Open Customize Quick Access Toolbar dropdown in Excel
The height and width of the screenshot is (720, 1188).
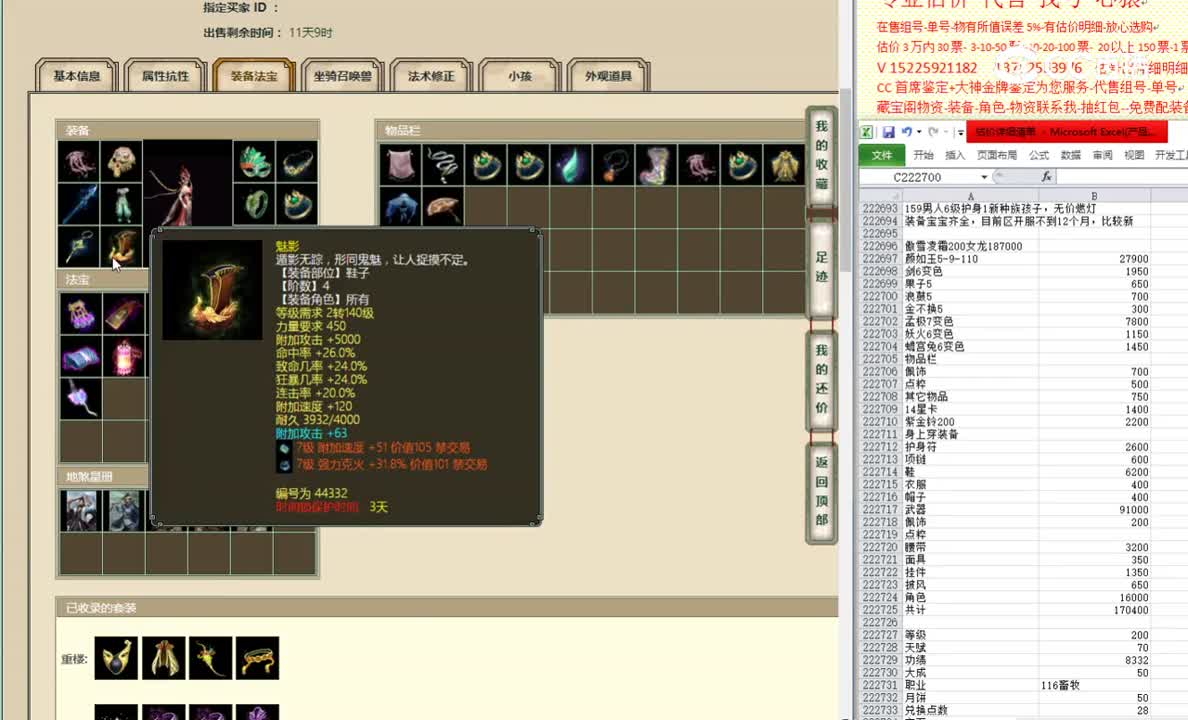[960, 132]
